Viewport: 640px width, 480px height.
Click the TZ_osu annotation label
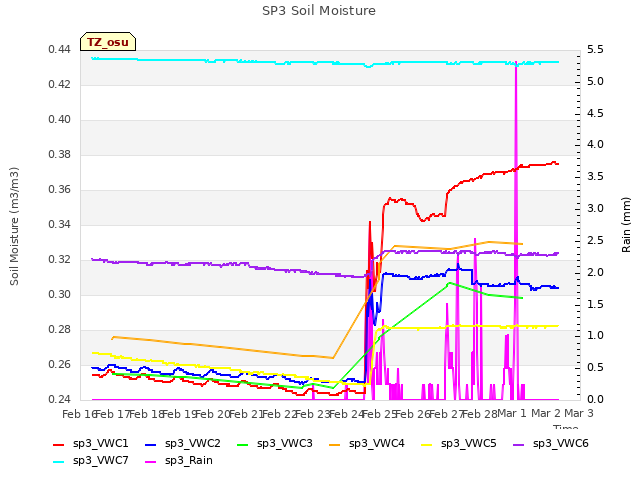tap(108, 42)
